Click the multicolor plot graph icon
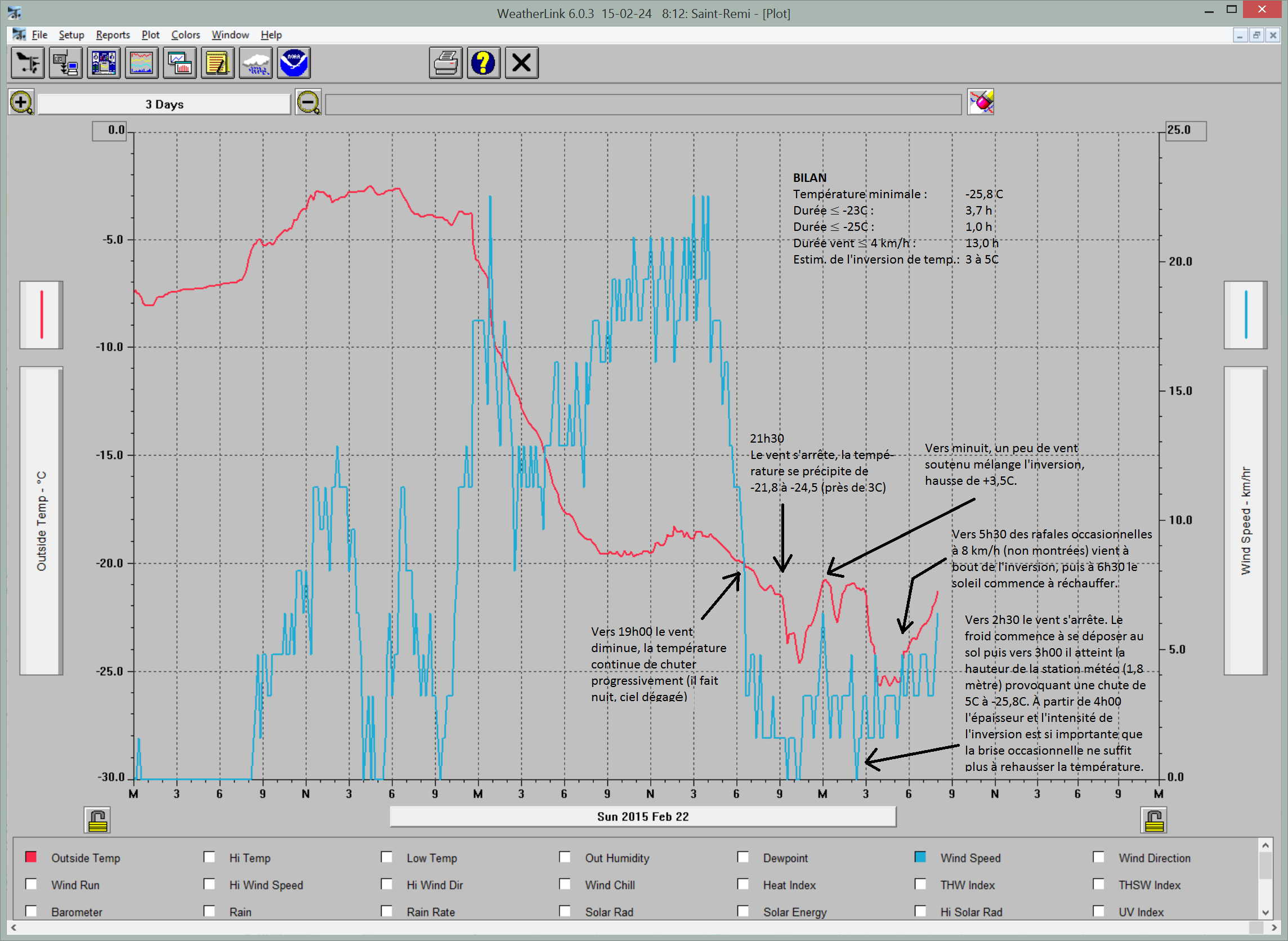 [x=141, y=63]
